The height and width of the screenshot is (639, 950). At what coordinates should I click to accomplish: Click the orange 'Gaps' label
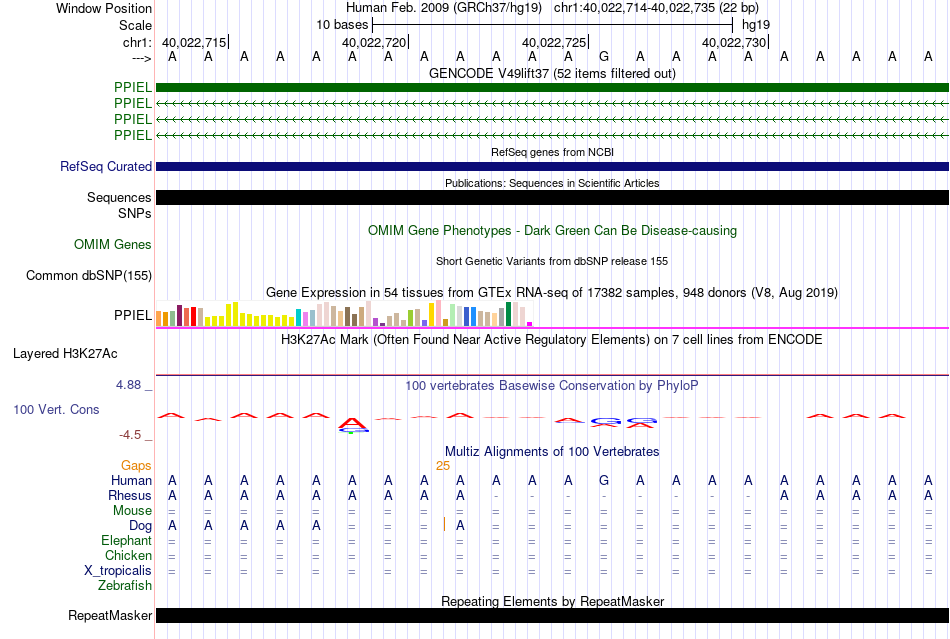[136, 465]
